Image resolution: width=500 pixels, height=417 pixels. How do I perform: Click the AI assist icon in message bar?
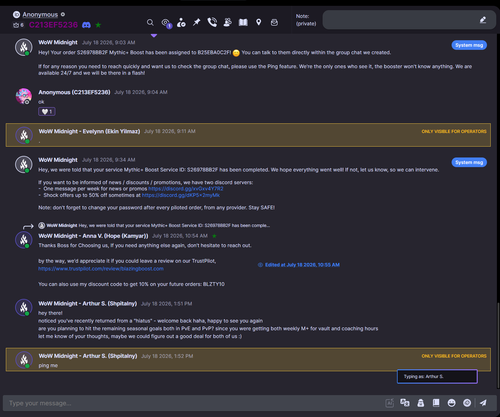(x=389, y=403)
